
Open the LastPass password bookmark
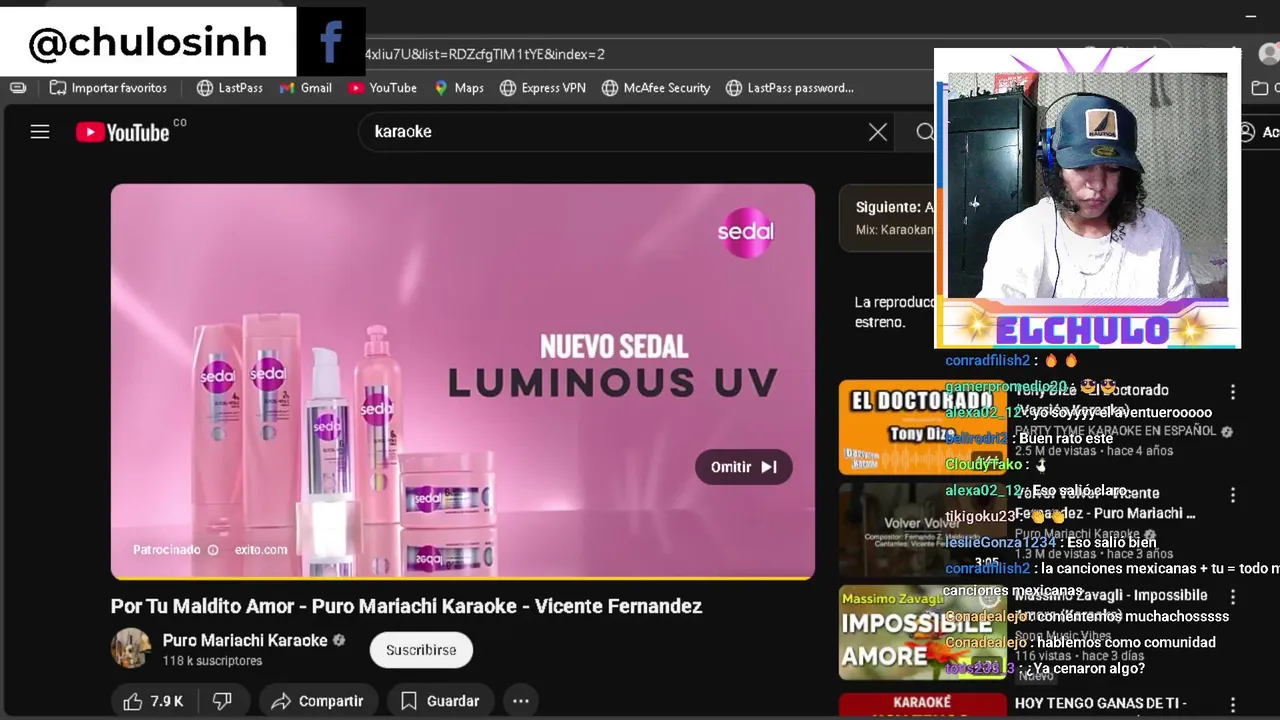790,88
